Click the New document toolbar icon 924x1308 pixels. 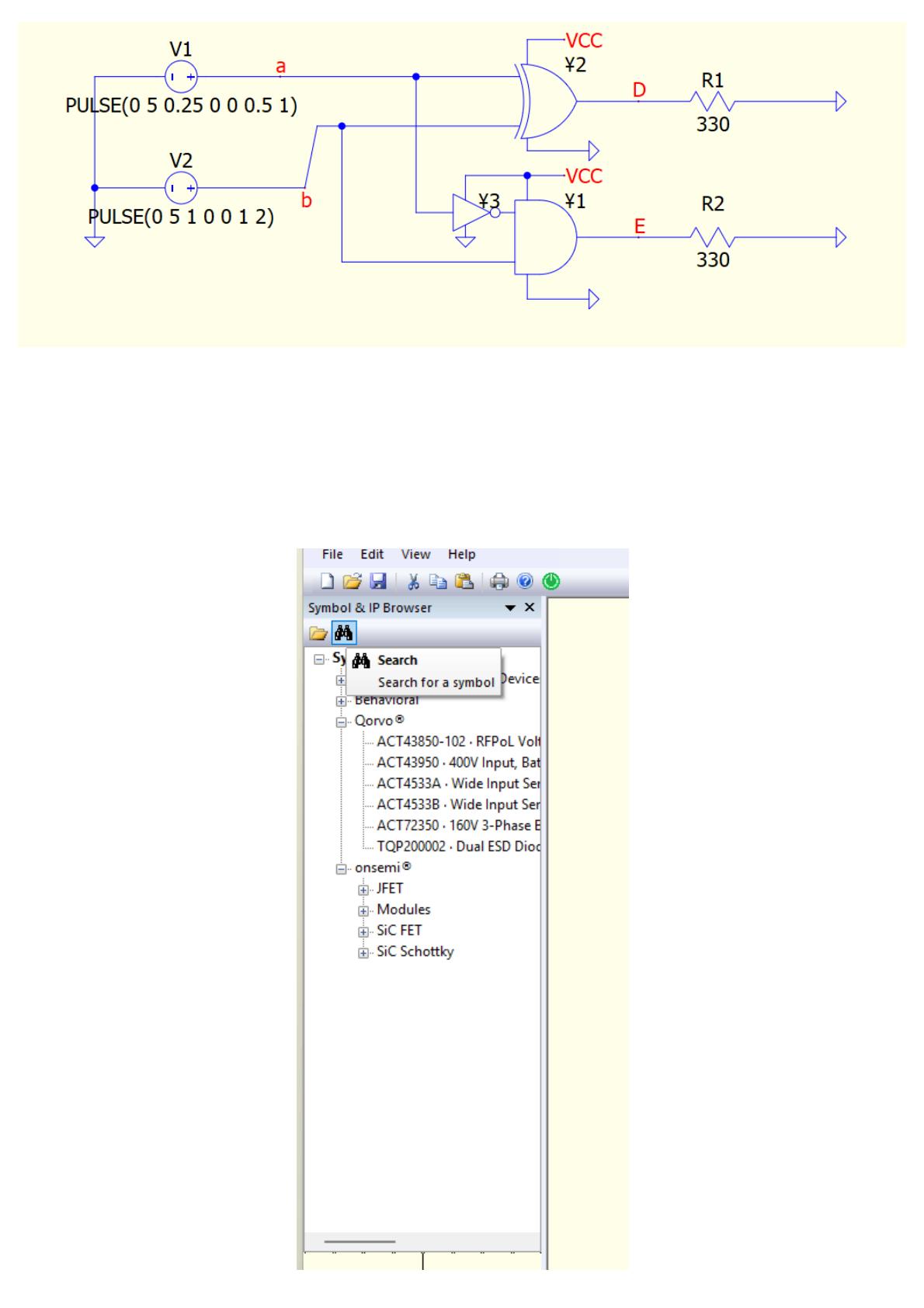pos(328,581)
